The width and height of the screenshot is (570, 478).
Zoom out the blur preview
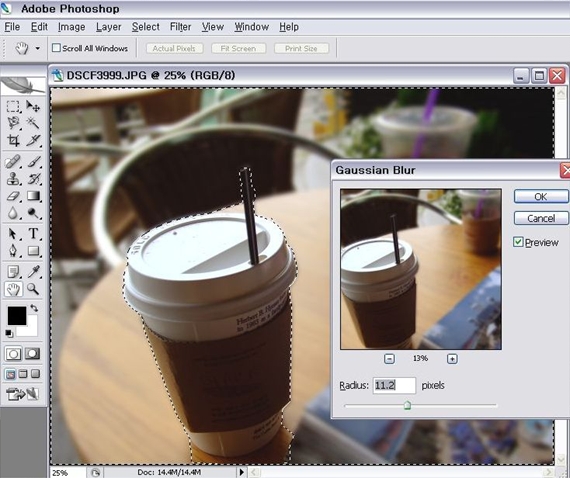tap(389, 359)
